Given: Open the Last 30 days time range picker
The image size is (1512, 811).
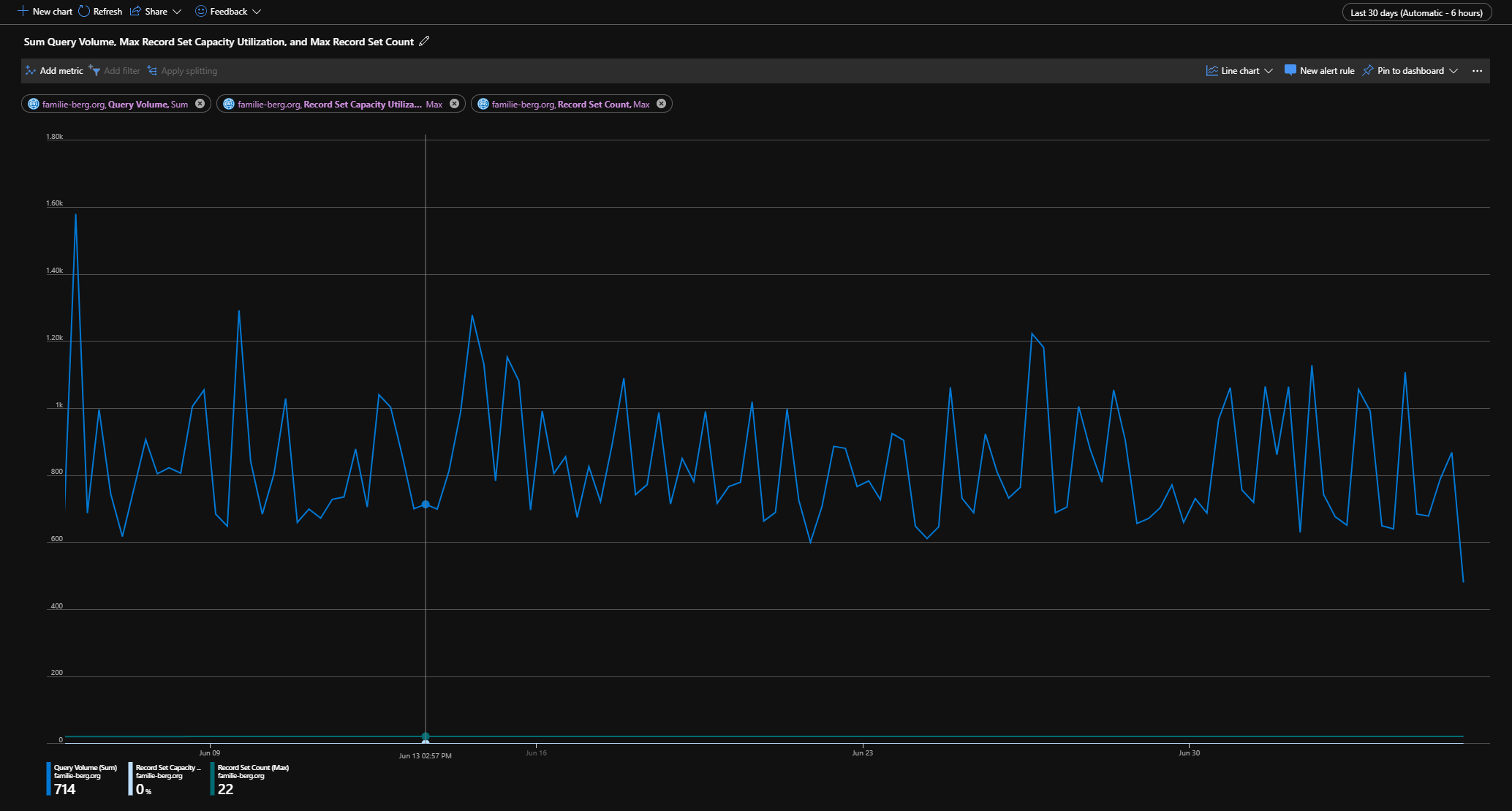Looking at the screenshot, I should pos(1416,12).
